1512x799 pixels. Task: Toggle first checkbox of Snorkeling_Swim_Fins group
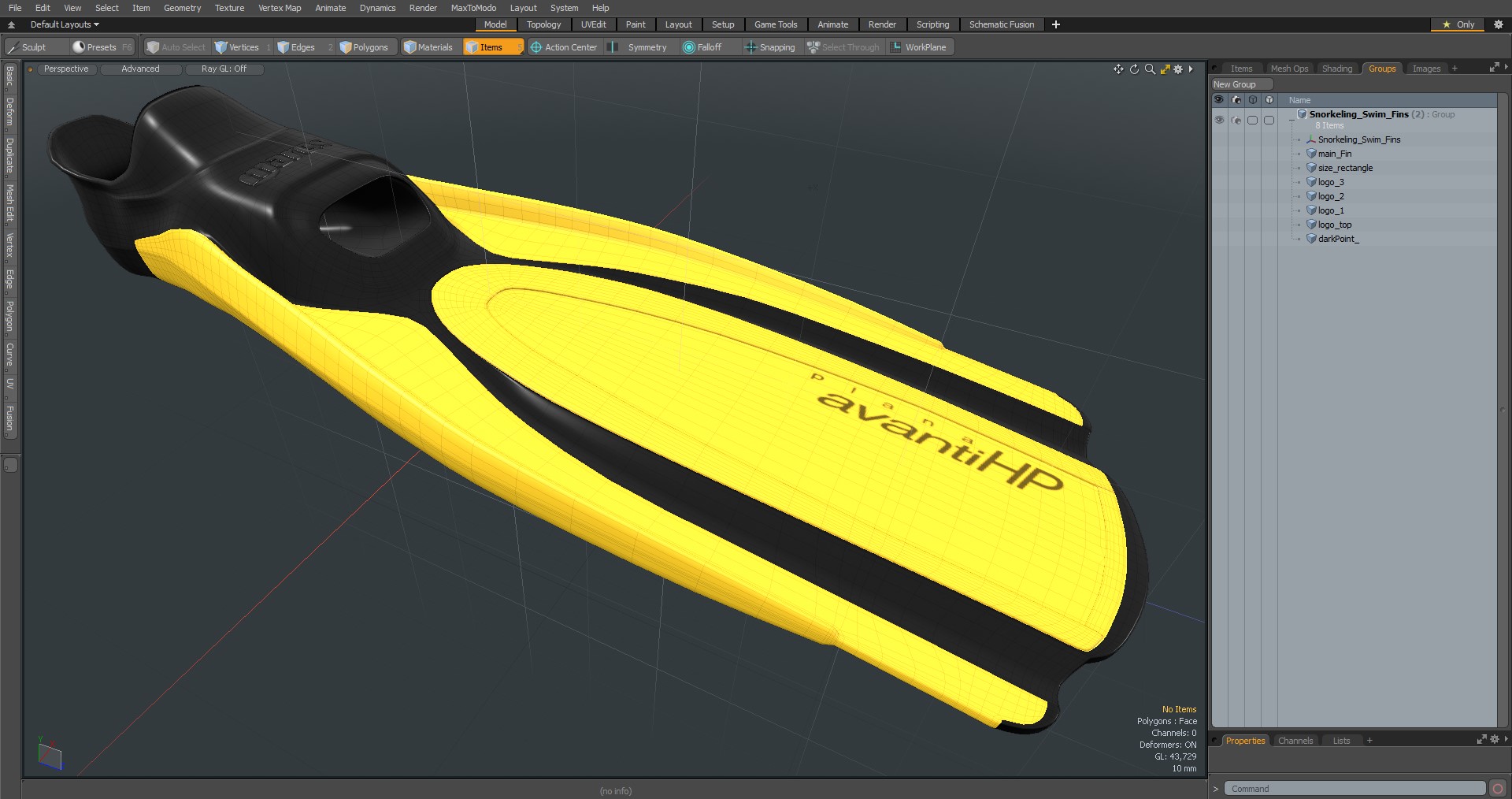click(x=1252, y=120)
